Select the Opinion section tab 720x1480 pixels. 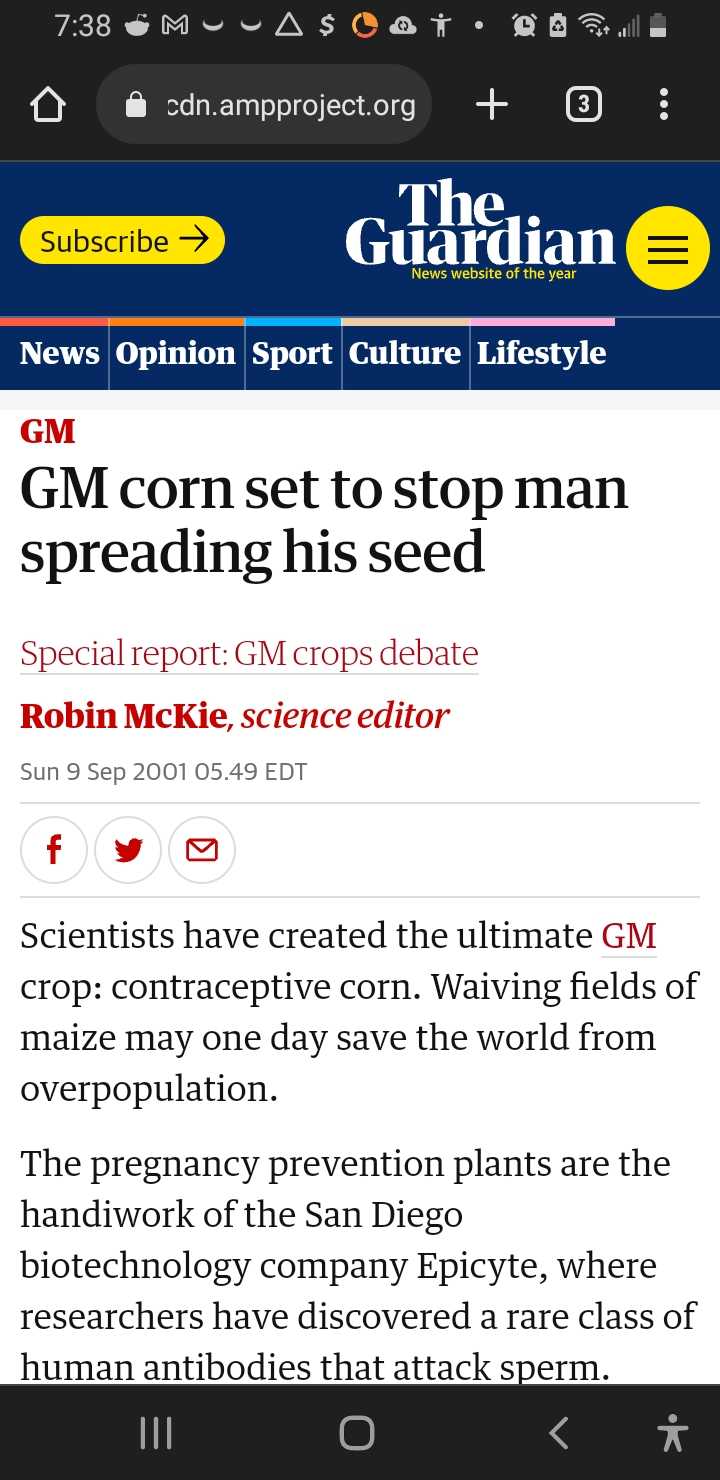coord(176,353)
